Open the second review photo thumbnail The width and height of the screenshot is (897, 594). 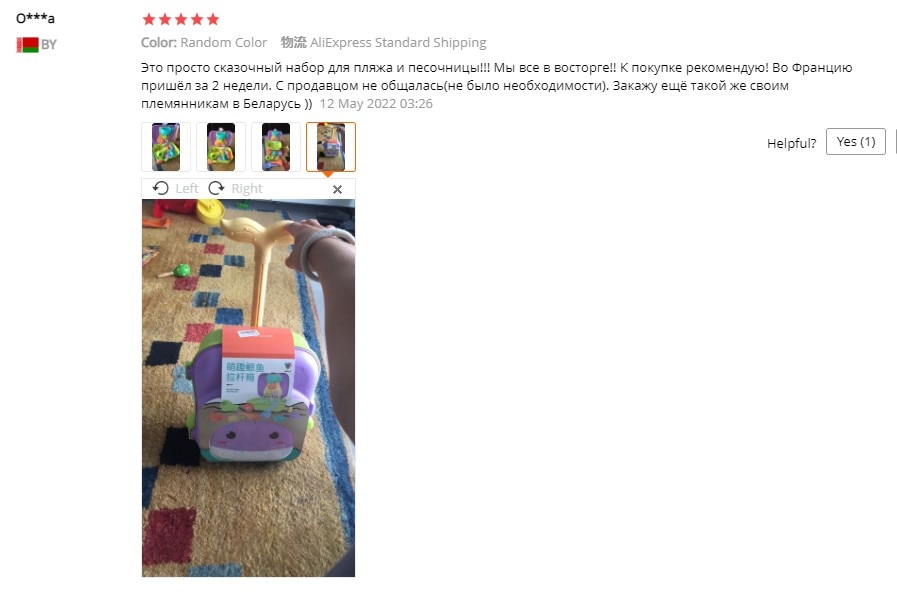click(x=221, y=147)
